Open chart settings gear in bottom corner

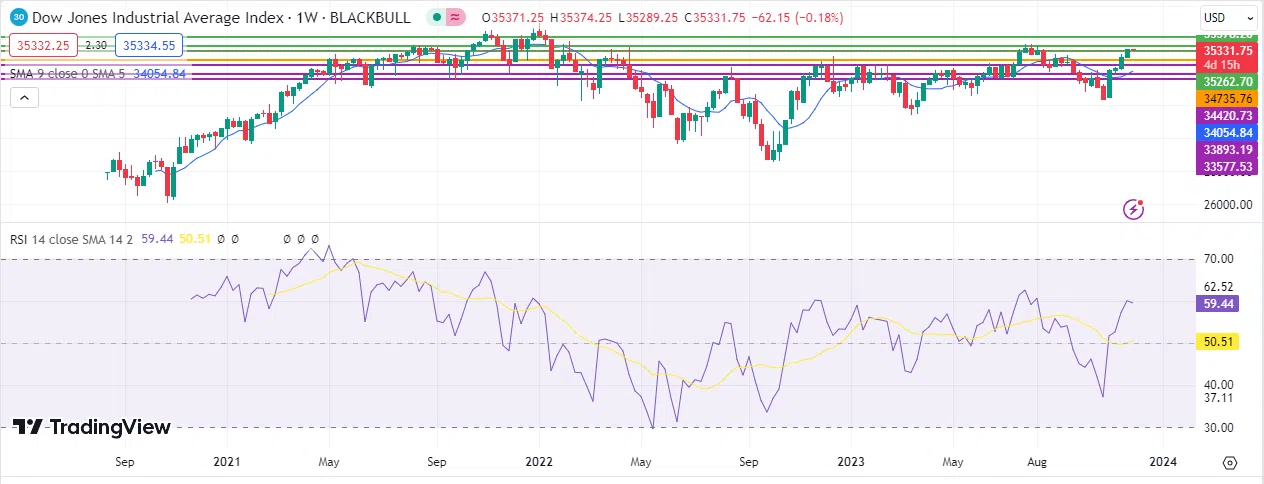coord(1230,463)
